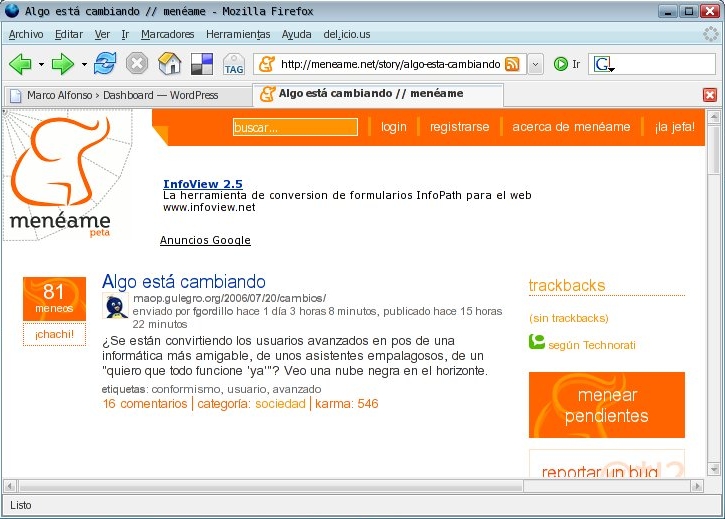This screenshot has height=519, width=725.
Task: Reload the page with the Refresh icon
Action: click(105, 63)
